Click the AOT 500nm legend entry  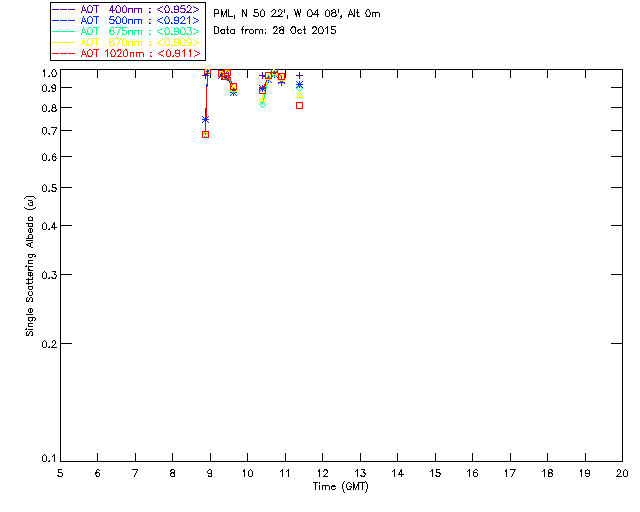pyautogui.click(x=126, y=20)
